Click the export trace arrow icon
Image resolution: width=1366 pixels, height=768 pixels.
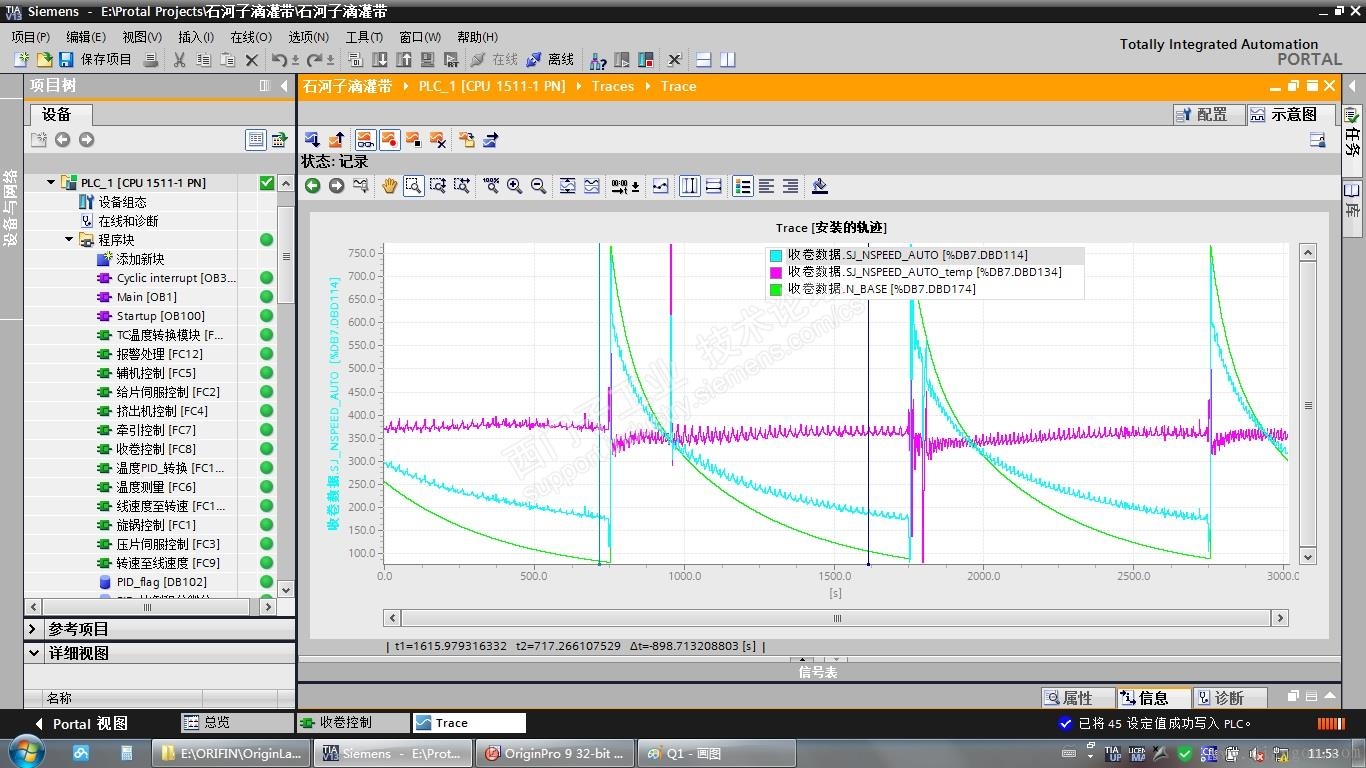(490, 140)
